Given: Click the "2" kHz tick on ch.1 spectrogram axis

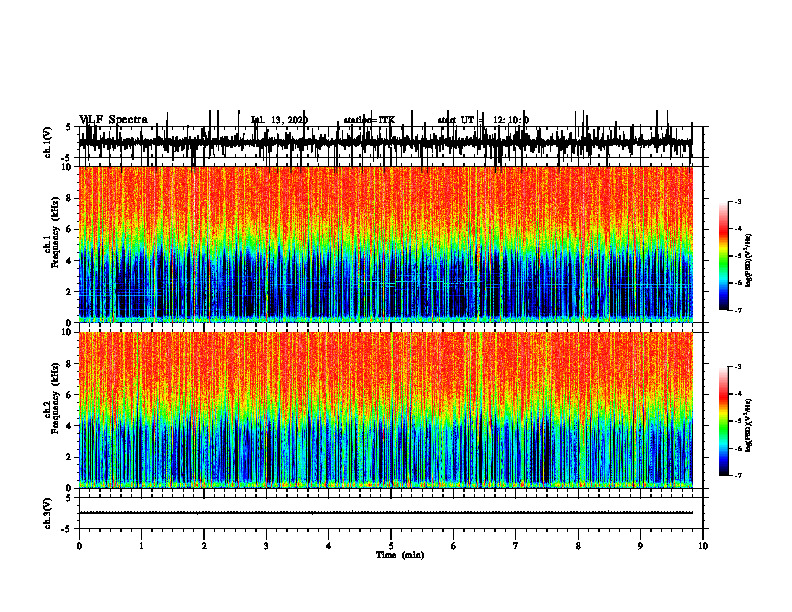Looking at the screenshot, I should click(x=70, y=291).
